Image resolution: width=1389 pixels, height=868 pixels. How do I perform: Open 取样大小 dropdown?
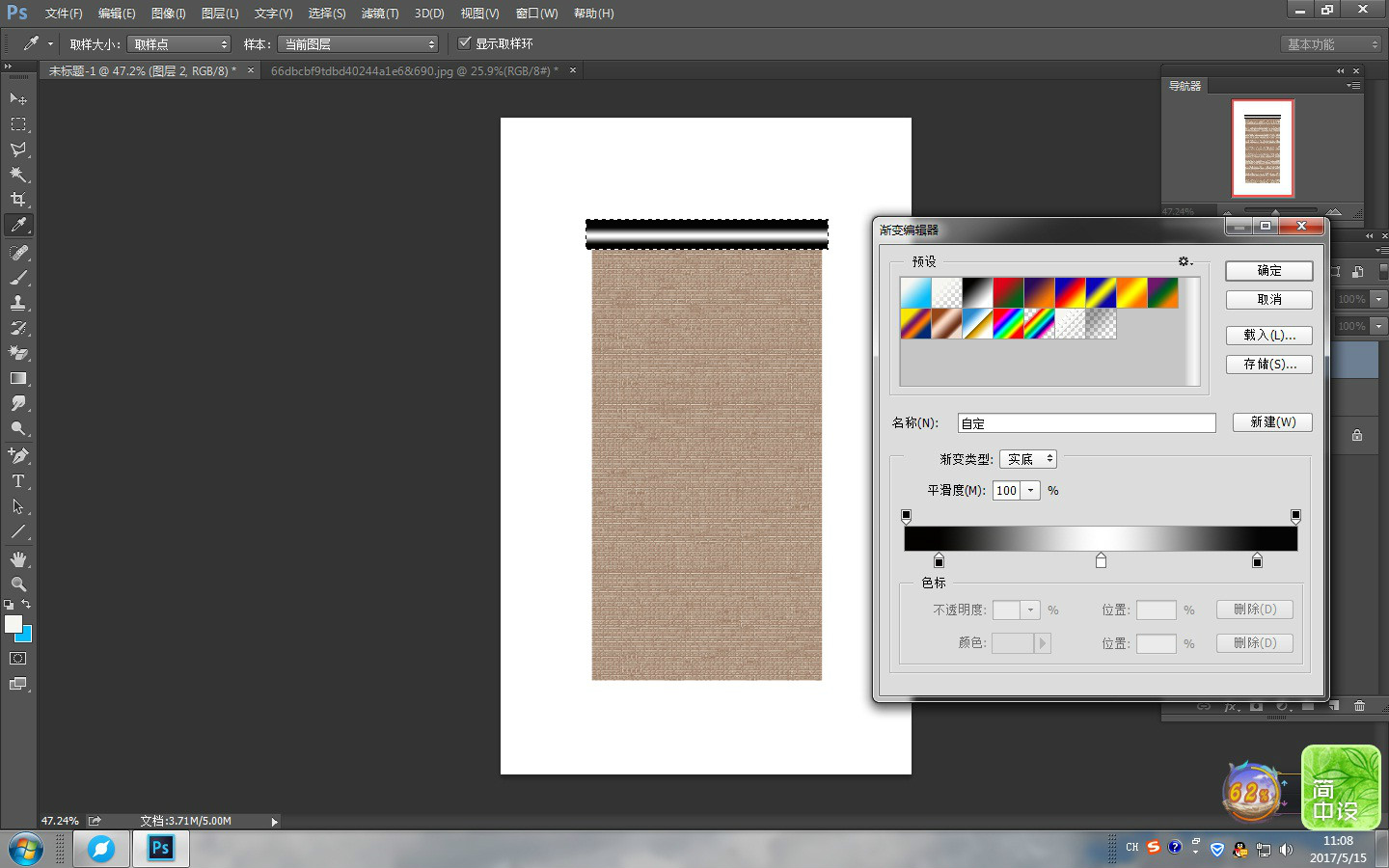tap(179, 44)
